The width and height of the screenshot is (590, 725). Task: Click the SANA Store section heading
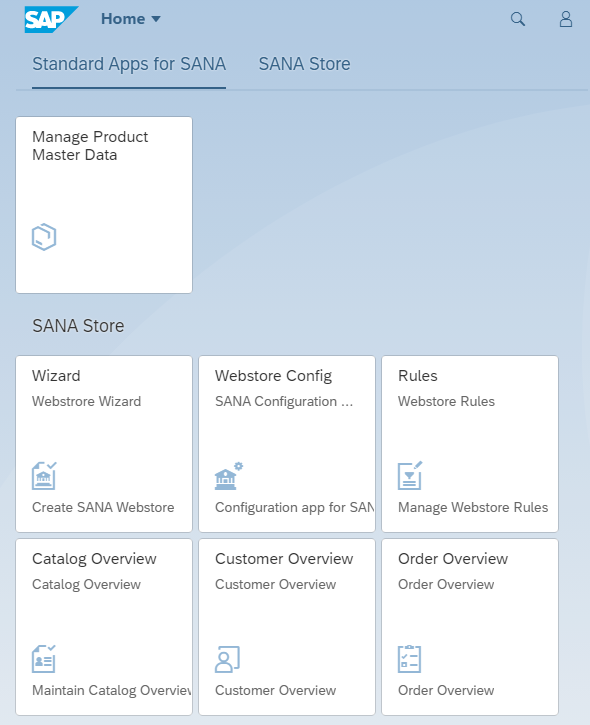pos(78,326)
